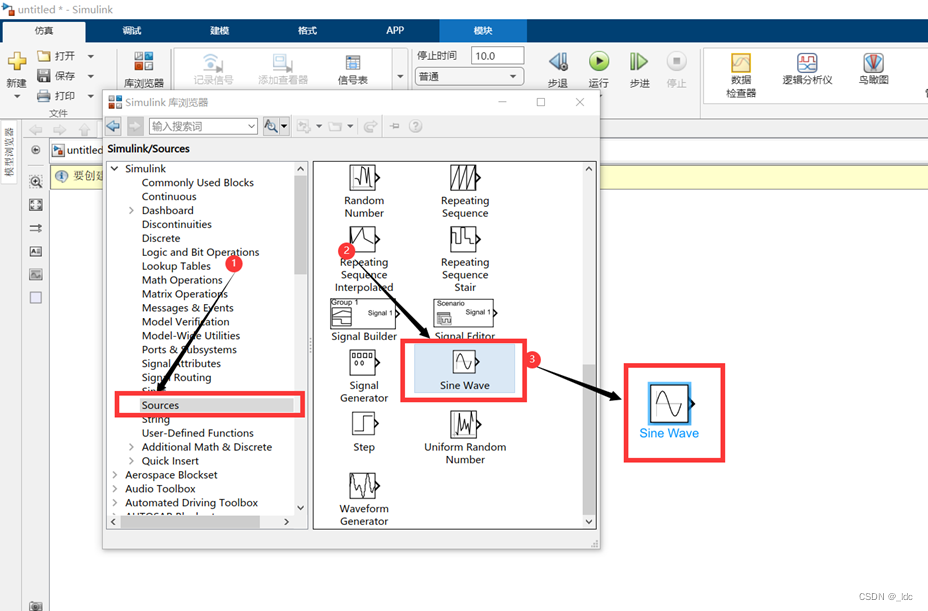928x611 pixels.
Task: Expand Automated Driving Toolbox node
Action: tap(115, 503)
